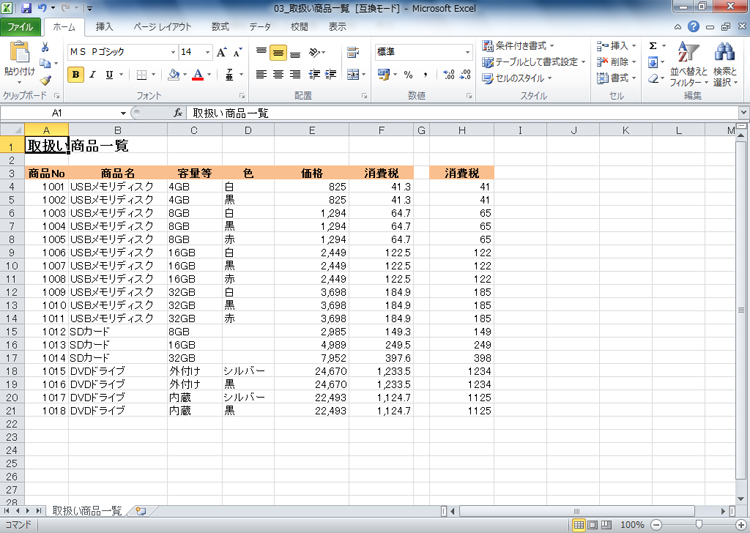
Task: Increase font size with the large A icon
Action: tap(221, 52)
